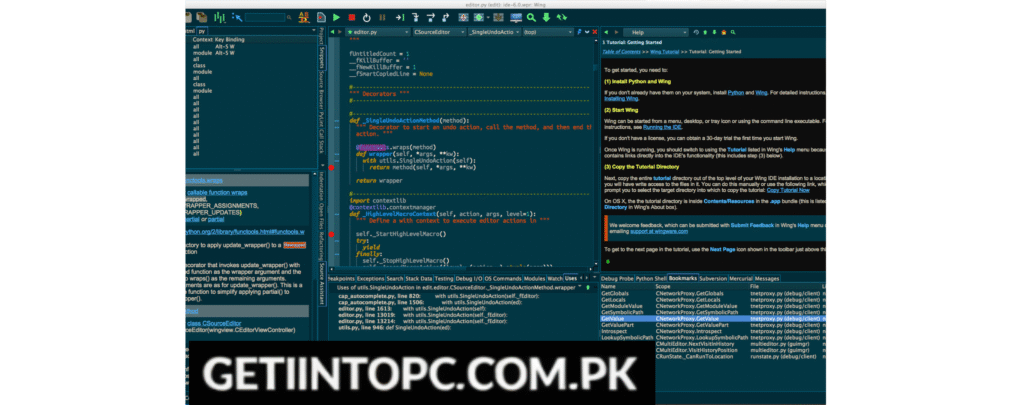This screenshot has height=405, width=1024.
Task: Go back in editor history green arrow
Action: (x=332, y=32)
